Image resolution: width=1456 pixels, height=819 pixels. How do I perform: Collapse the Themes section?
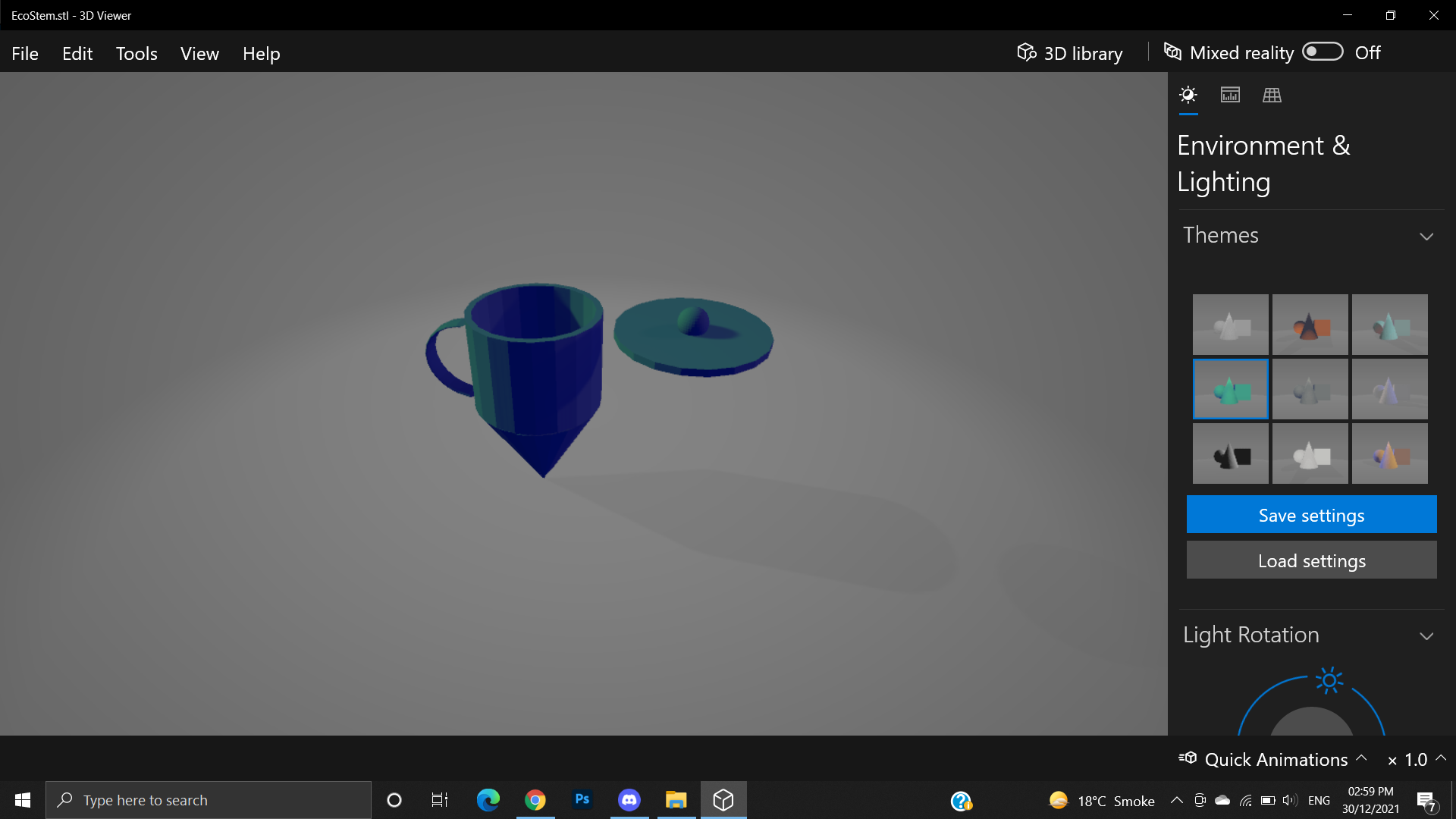pos(1426,237)
